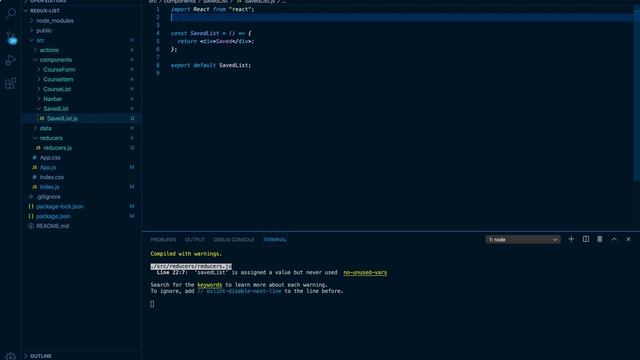The width and height of the screenshot is (640, 360).
Task: Place cursor on 'import React' line
Action: pos(212,9)
